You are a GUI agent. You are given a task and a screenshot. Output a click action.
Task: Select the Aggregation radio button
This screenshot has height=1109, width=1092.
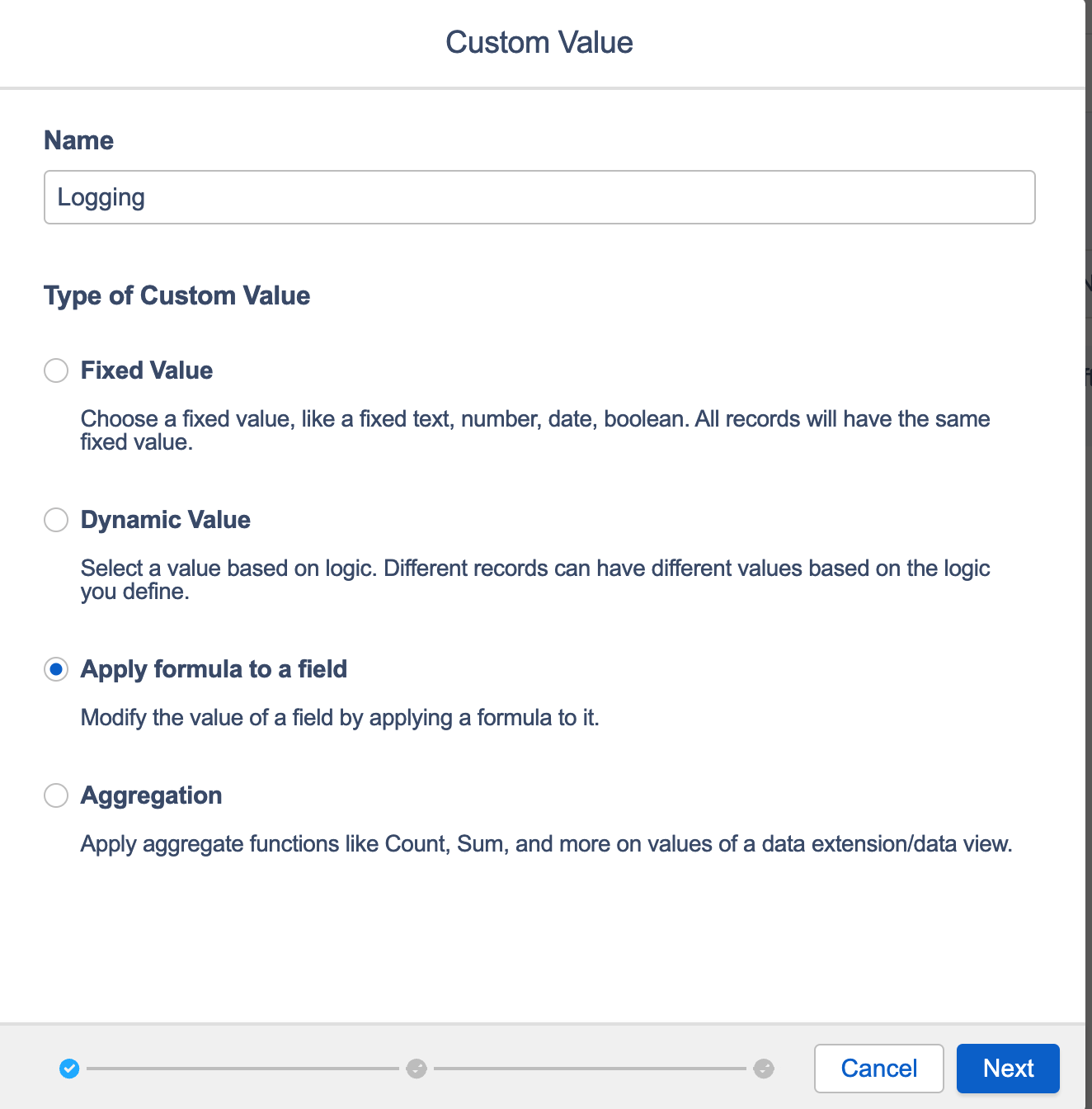coord(56,795)
